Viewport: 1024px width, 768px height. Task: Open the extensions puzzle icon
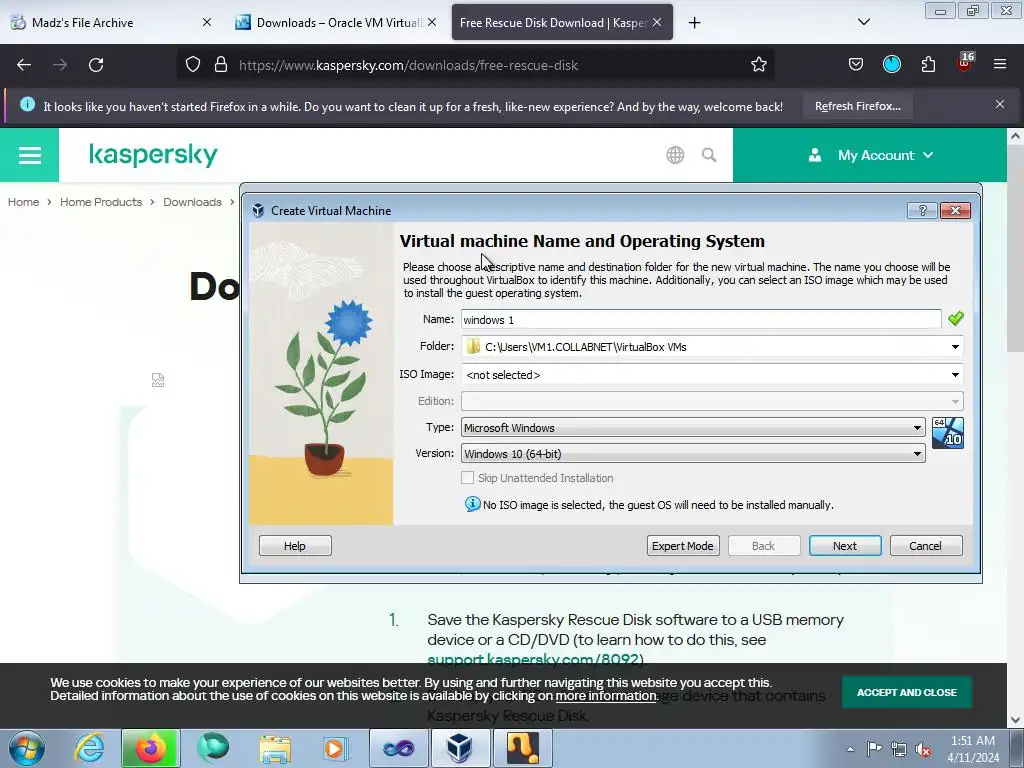coord(928,65)
